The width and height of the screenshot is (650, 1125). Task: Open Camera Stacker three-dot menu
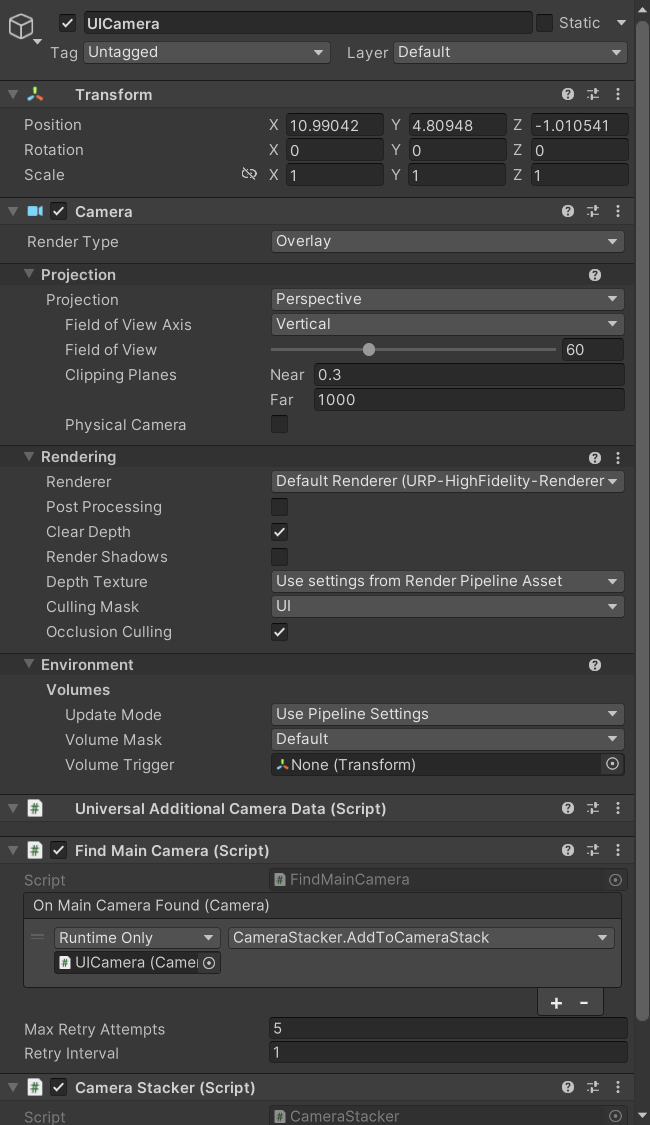point(618,1087)
